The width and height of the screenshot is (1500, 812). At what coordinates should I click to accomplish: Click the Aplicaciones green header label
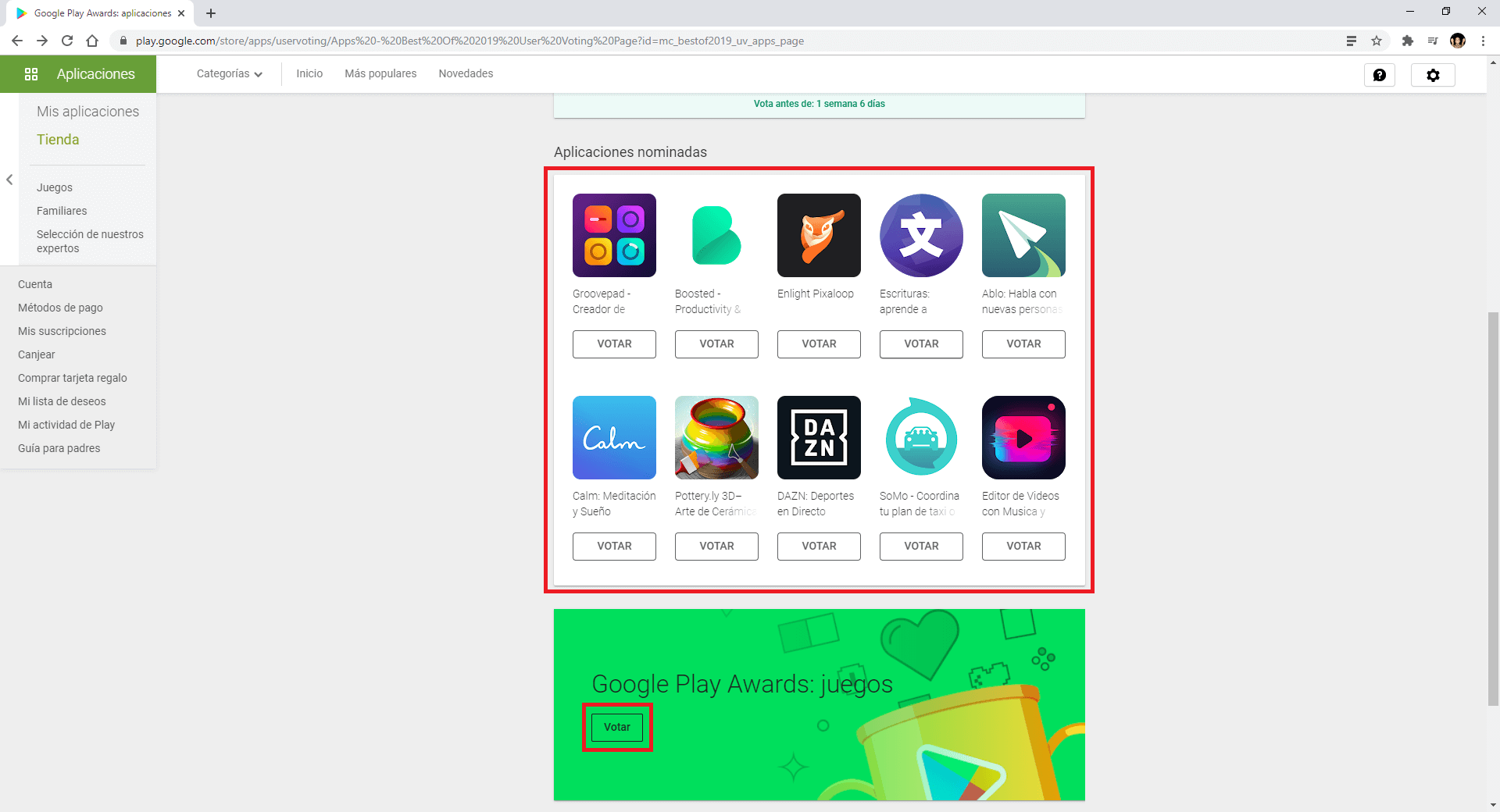[x=95, y=74]
